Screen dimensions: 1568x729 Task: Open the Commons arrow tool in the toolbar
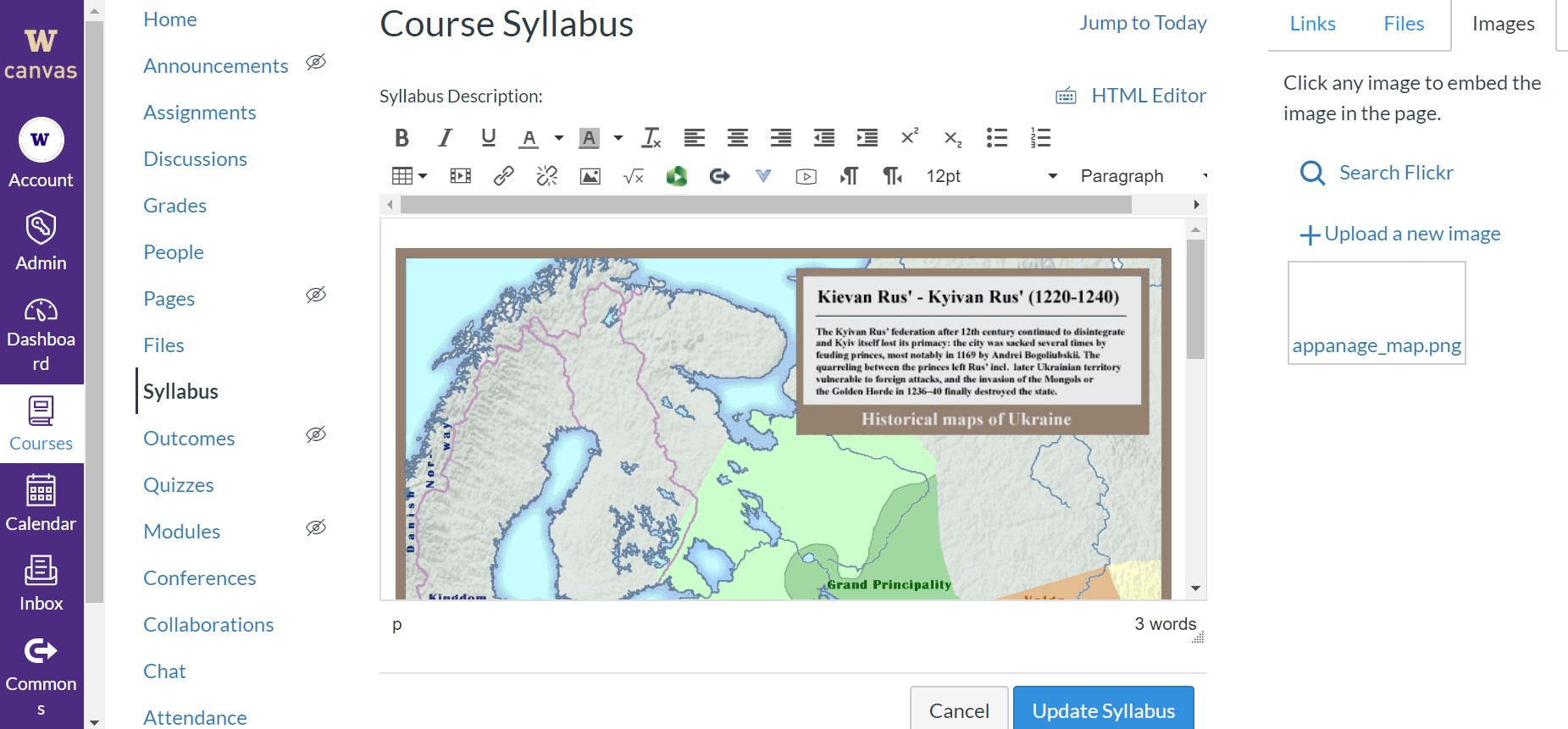(x=720, y=176)
